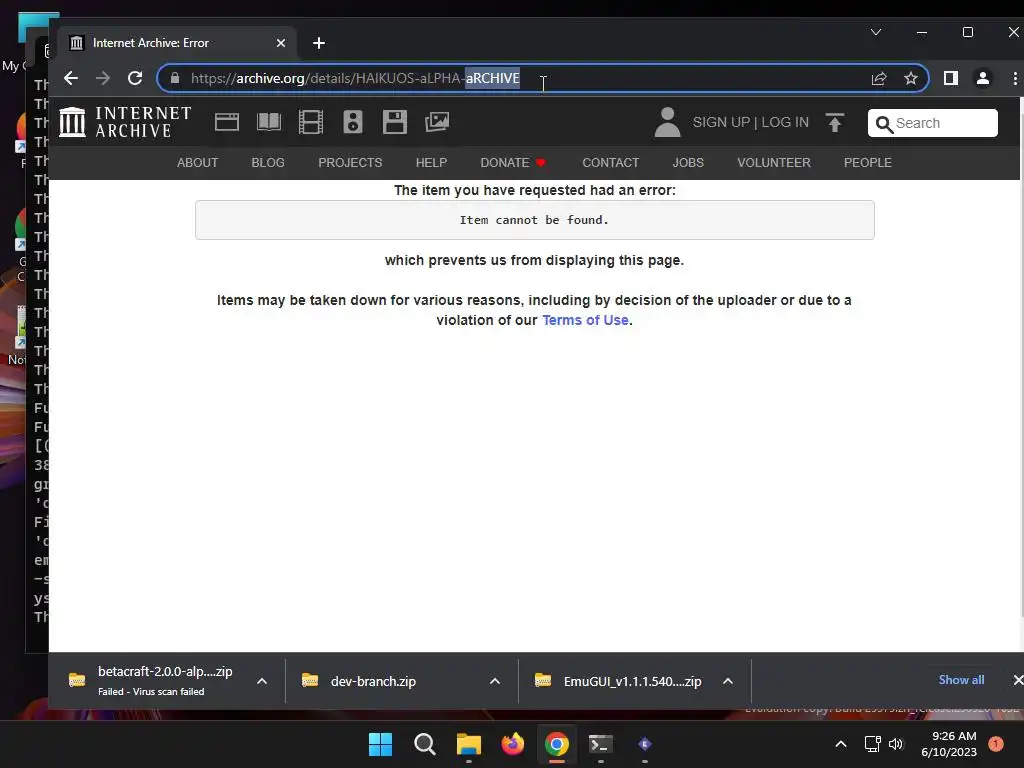Open the BLOG menu item
1024x768 pixels.
pyautogui.click(x=268, y=163)
